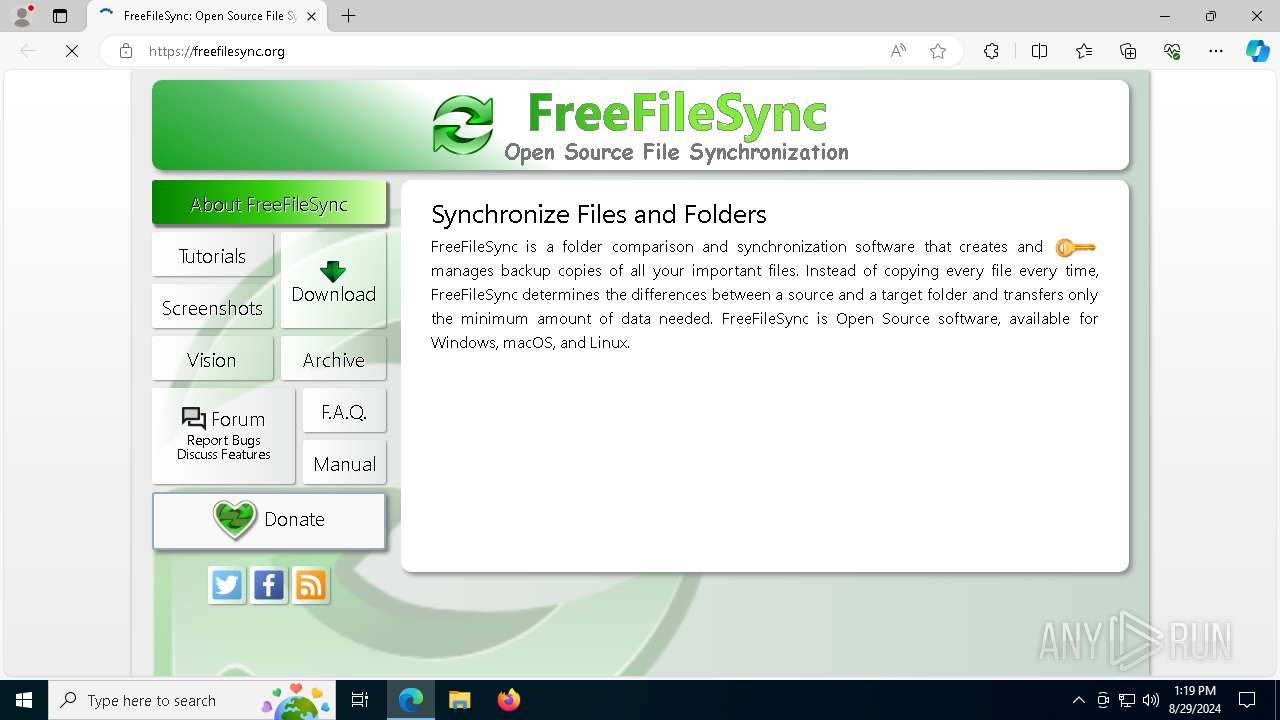Click the Synchronize Files and Folders heading
The image size is (1280, 720).
click(599, 214)
